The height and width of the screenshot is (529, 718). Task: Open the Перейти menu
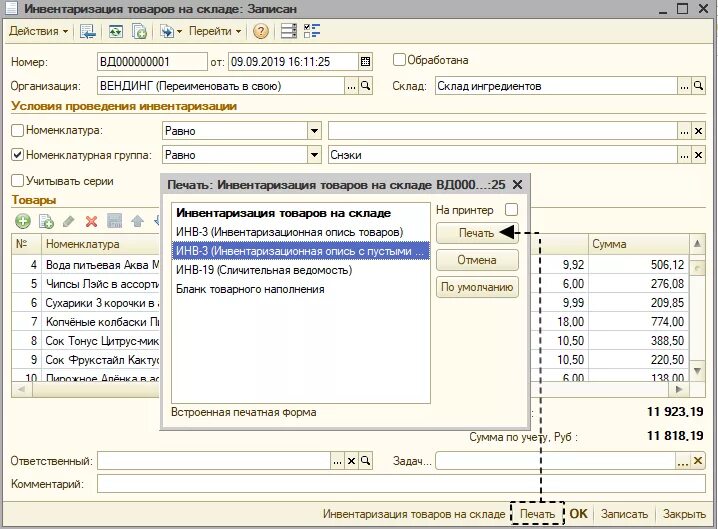pos(215,31)
